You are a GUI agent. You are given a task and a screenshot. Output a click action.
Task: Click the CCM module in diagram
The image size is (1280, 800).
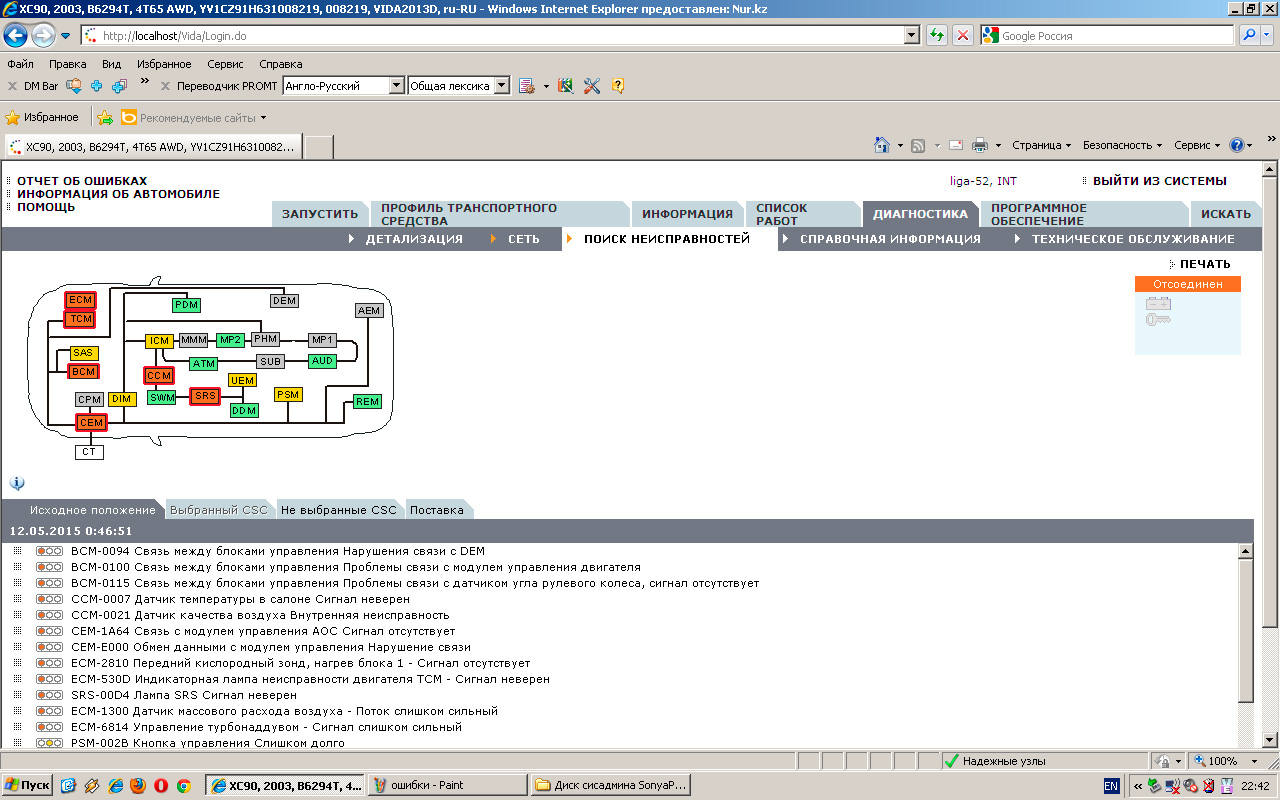158,376
